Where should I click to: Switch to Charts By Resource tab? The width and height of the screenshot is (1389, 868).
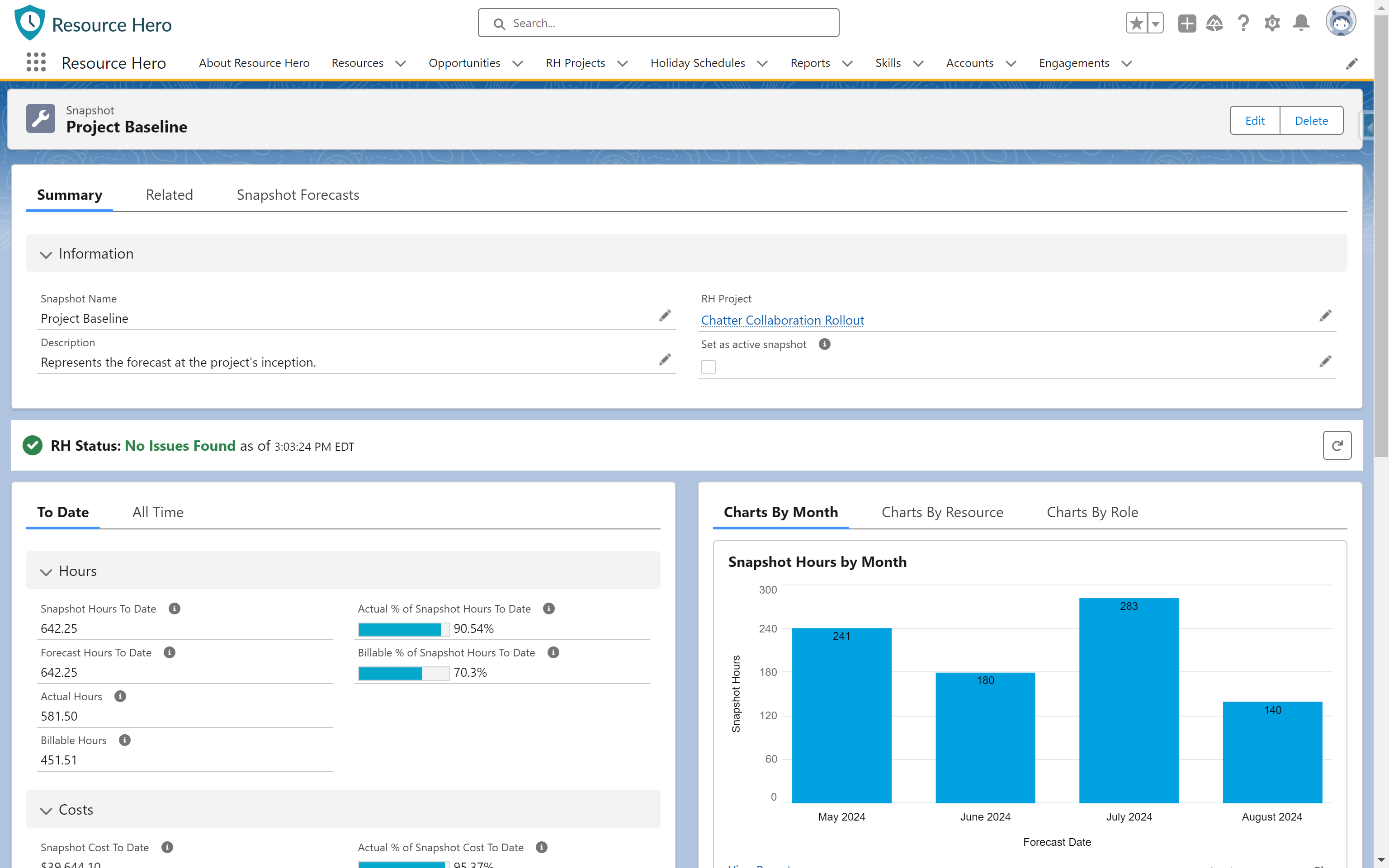942,512
